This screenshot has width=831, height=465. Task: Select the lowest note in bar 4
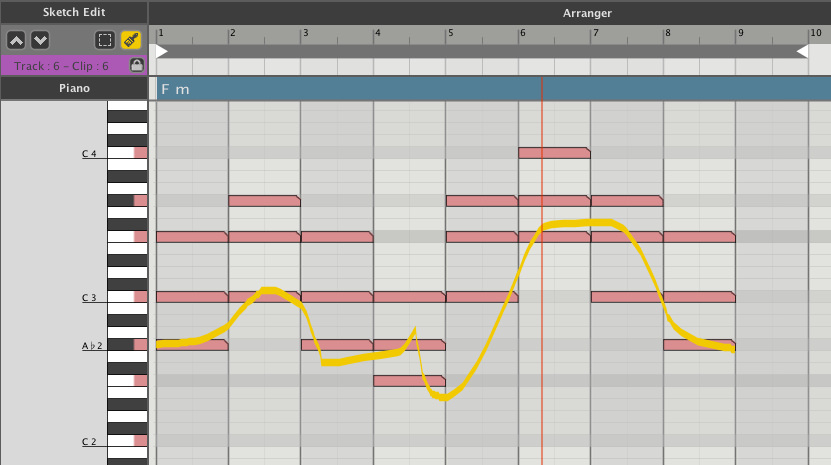409,380
